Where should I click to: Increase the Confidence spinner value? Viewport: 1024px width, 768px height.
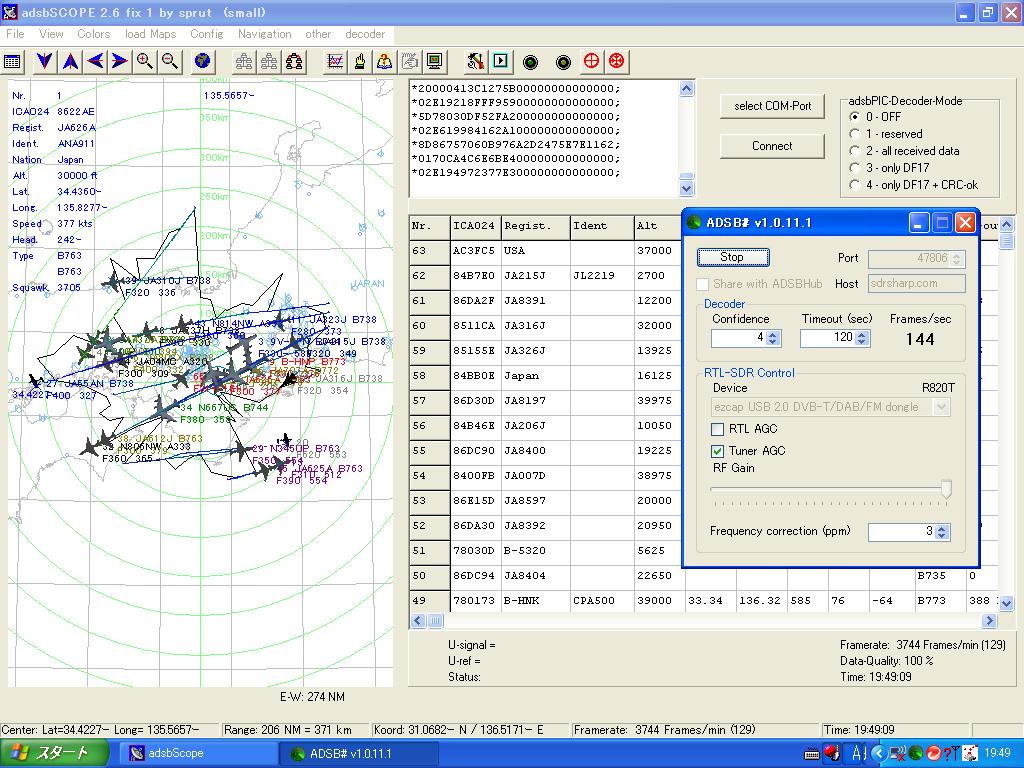(x=773, y=334)
